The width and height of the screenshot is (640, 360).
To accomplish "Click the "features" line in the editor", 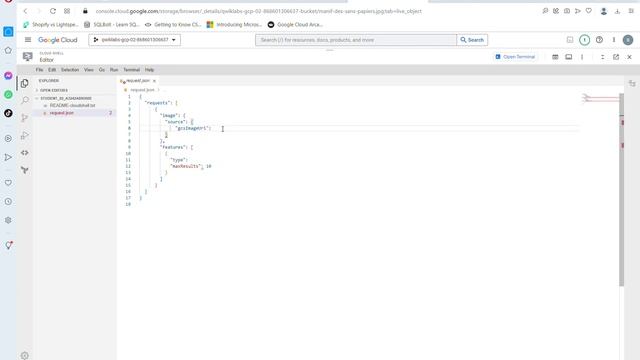I will tap(176, 147).
